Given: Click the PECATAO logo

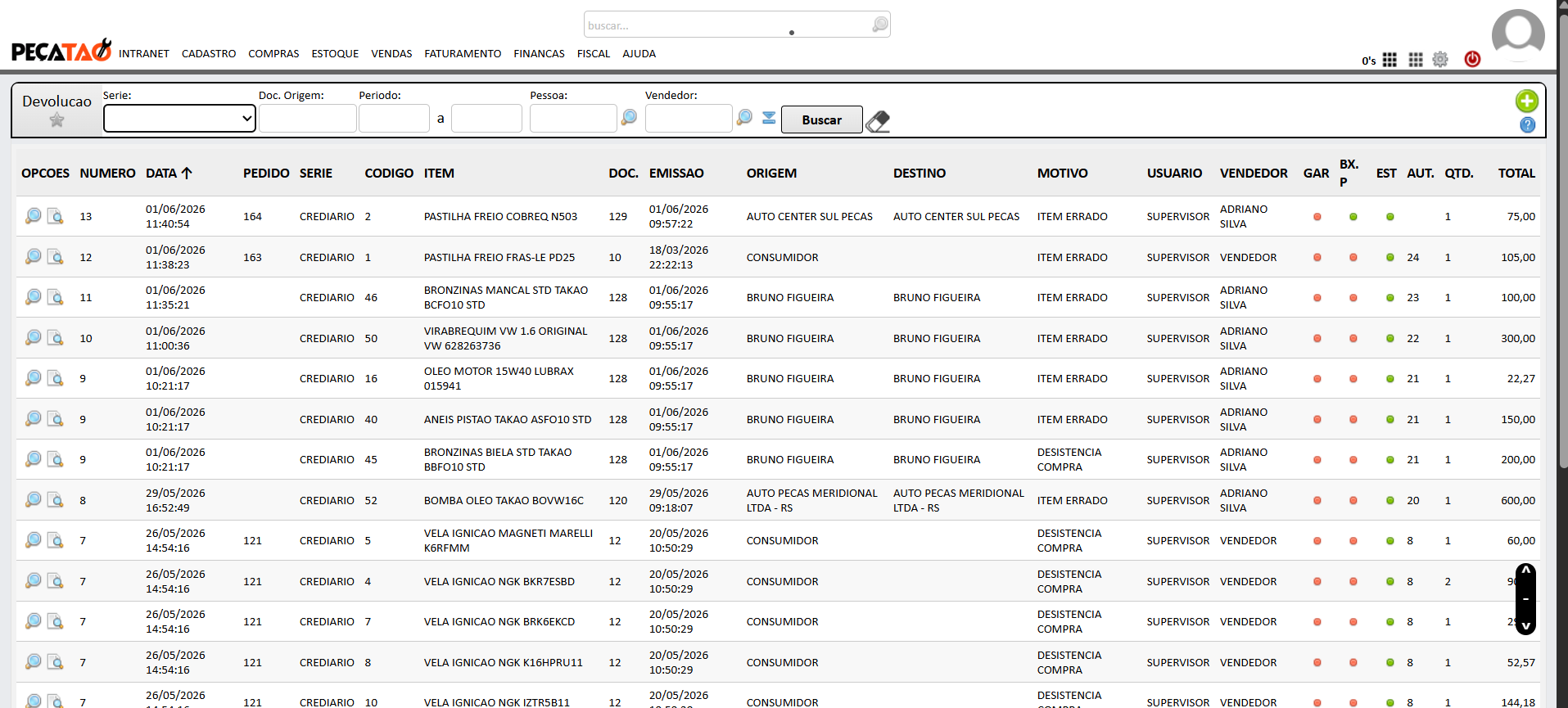Looking at the screenshot, I should click(61, 51).
